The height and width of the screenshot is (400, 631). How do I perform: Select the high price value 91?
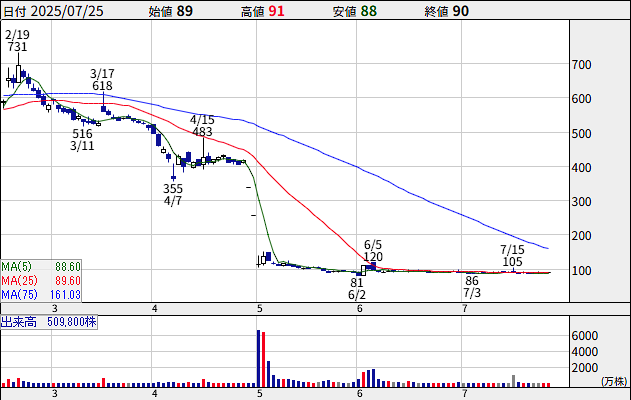276,11
